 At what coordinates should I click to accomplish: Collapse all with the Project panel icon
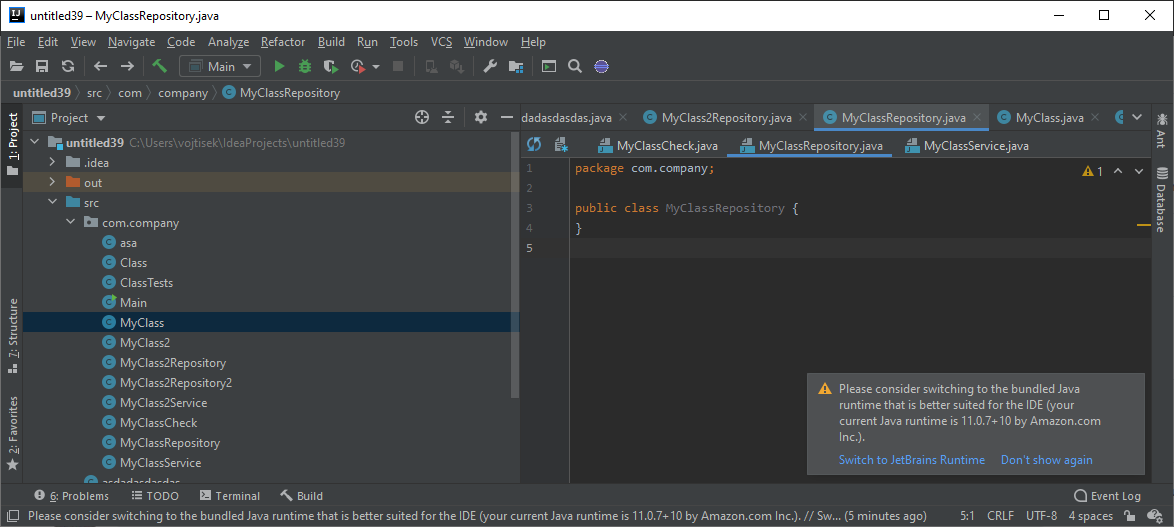tap(448, 118)
